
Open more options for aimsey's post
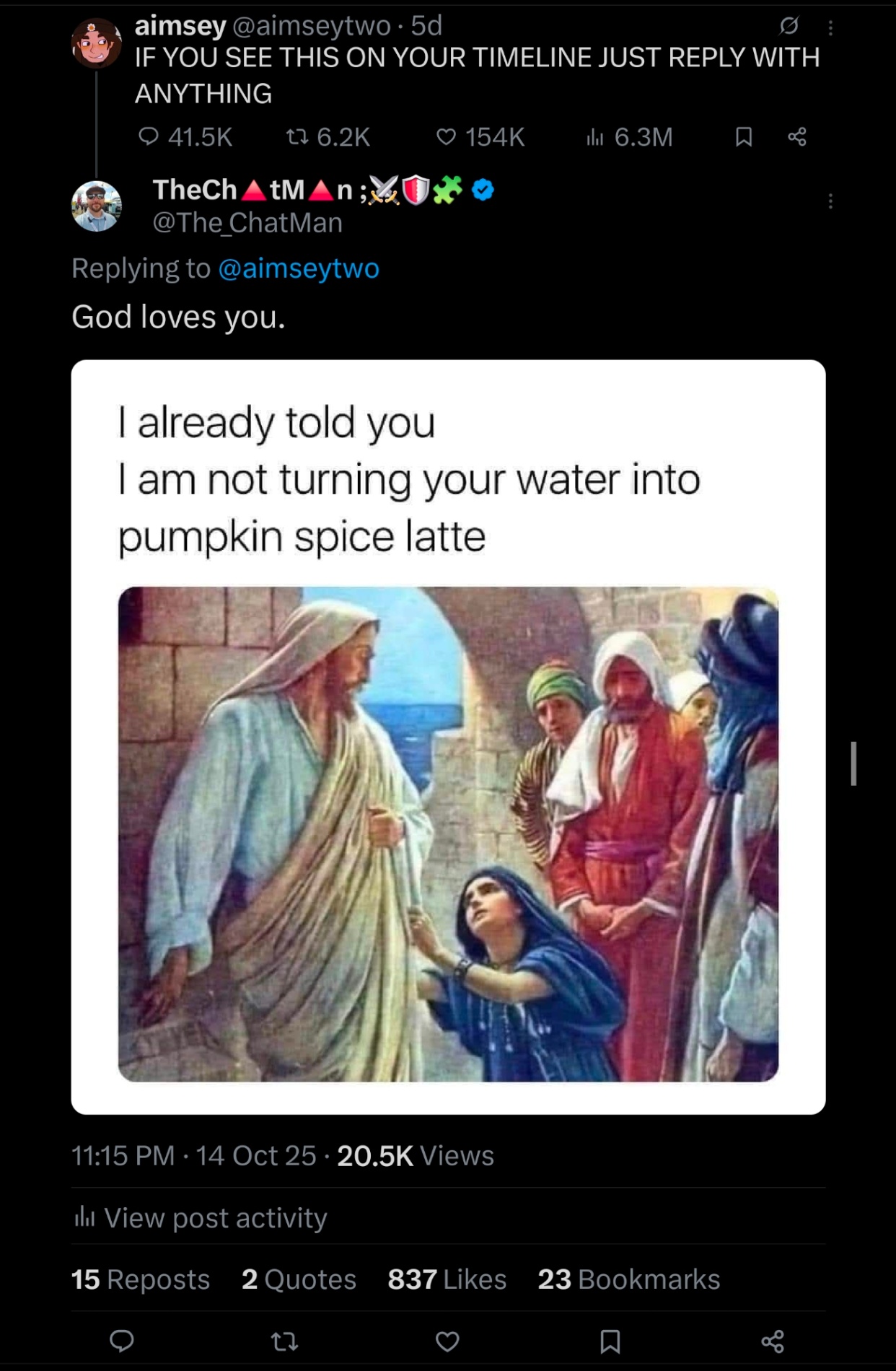point(830,28)
